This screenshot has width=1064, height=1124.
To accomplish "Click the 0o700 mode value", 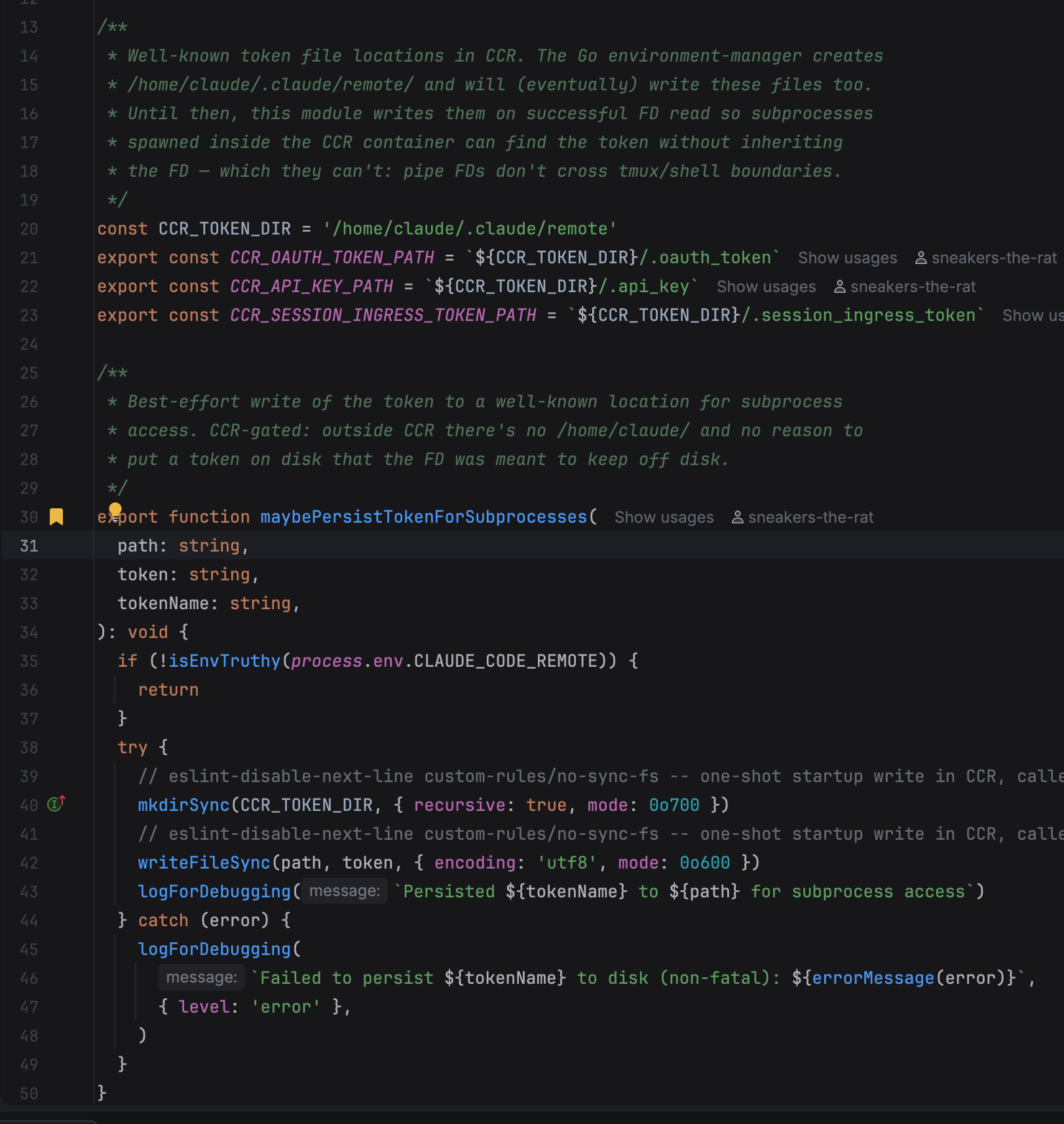I will point(674,805).
